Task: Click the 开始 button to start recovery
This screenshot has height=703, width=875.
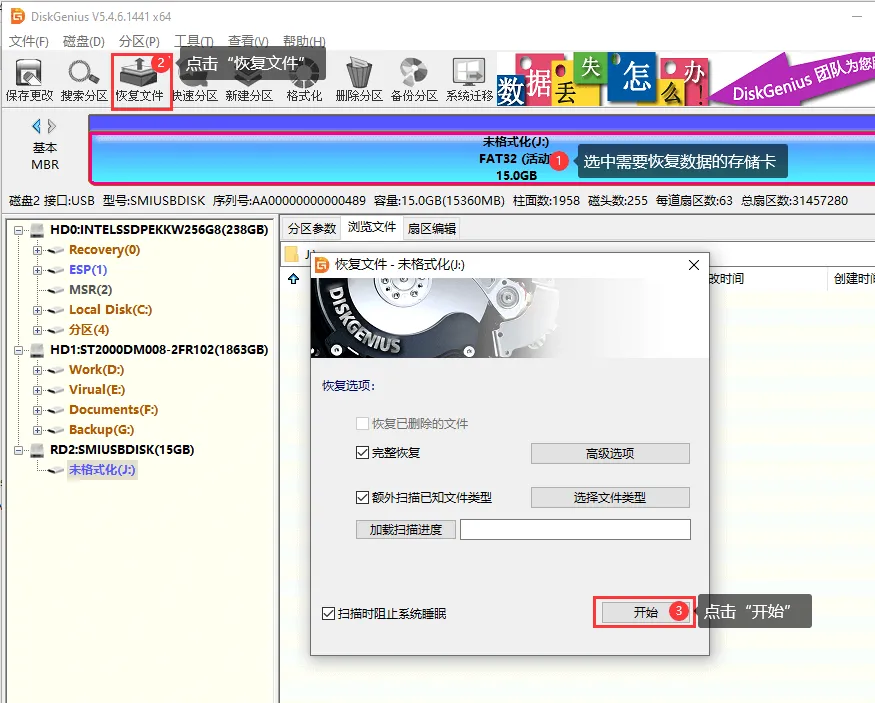Action: (x=646, y=613)
